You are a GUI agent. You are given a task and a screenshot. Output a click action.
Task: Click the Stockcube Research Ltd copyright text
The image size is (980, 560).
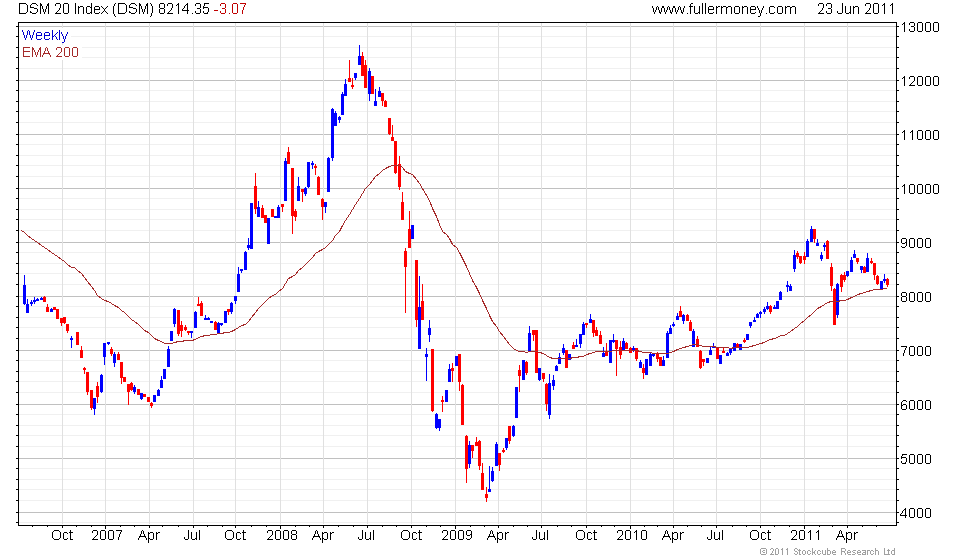828,552
